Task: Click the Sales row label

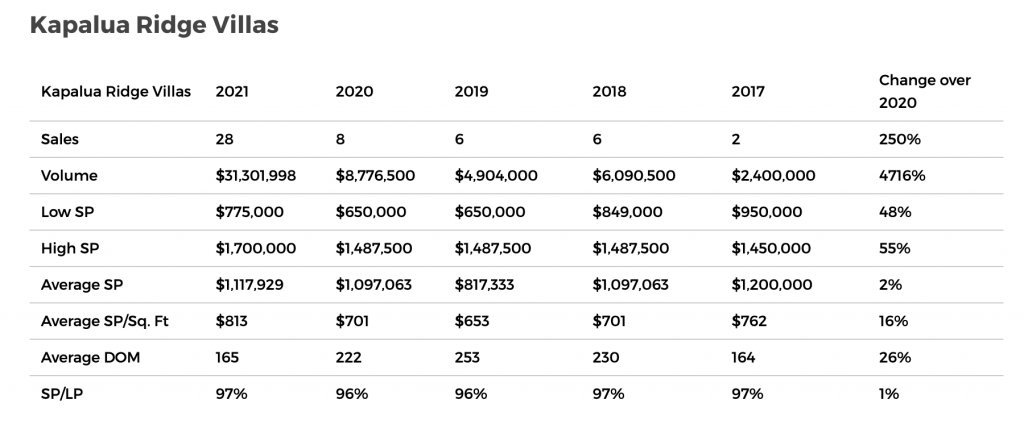Action: 60,139
